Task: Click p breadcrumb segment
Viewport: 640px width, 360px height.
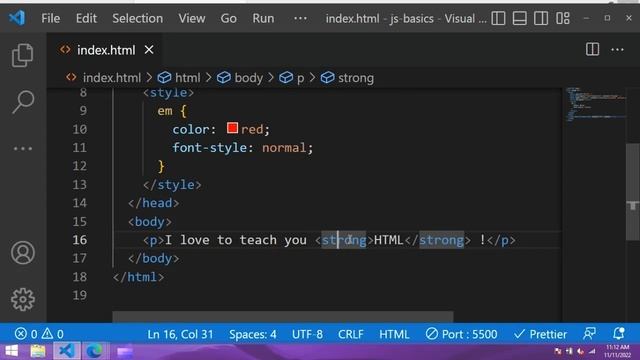Action: pyautogui.click(x=300, y=78)
